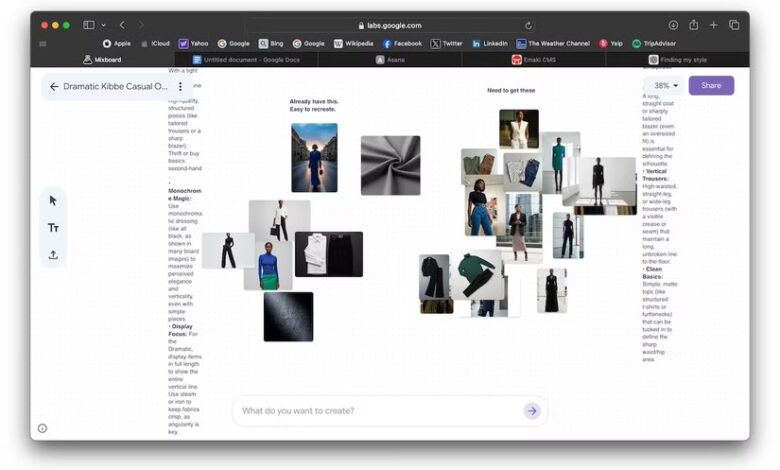The width and height of the screenshot is (780, 470).
Task: Submit the prompt with the purple arrow button
Action: pyautogui.click(x=531, y=411)
